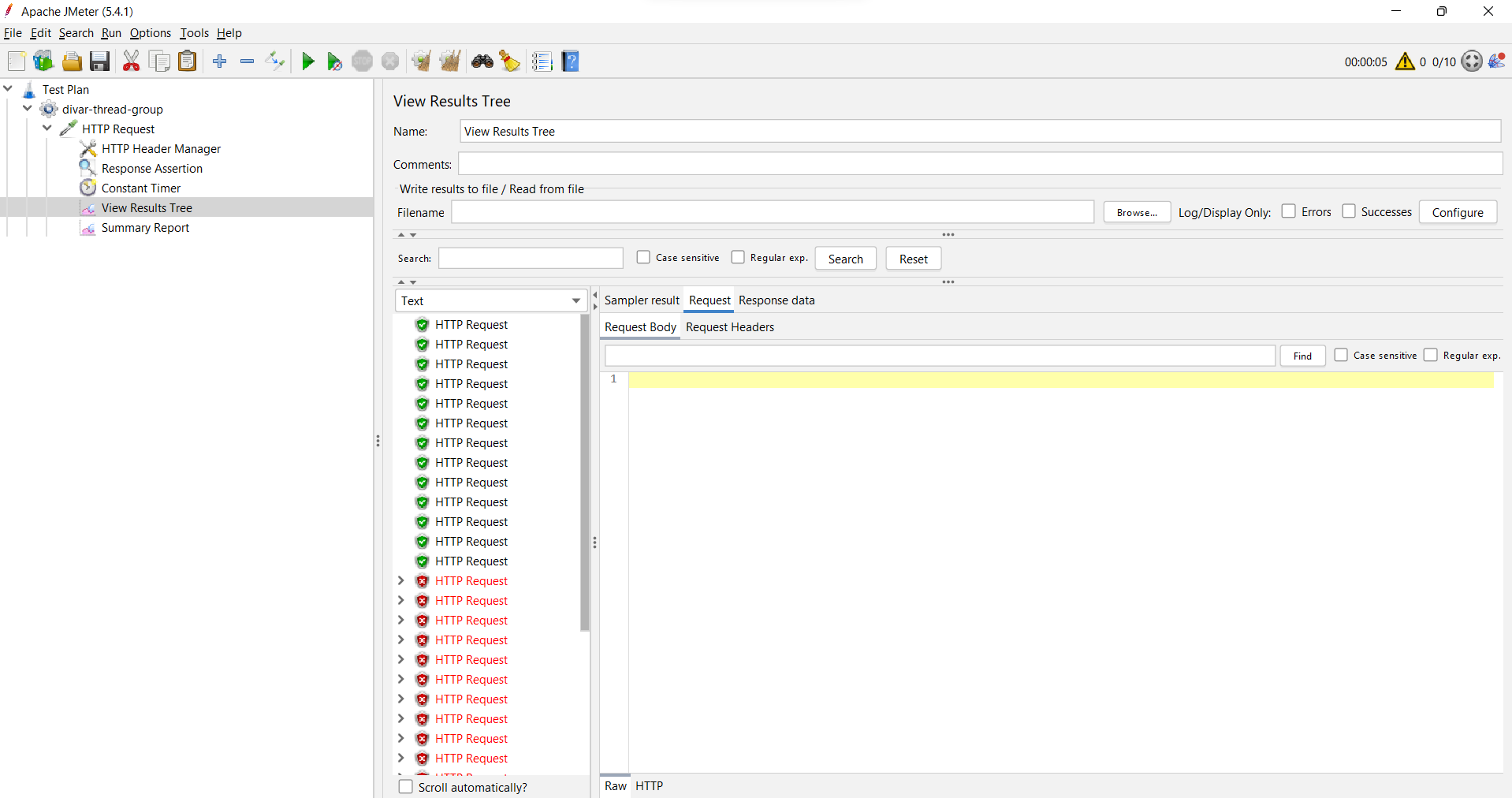
Task: Open the Templates icon in toolbar
Action: (x=43, y=62)
